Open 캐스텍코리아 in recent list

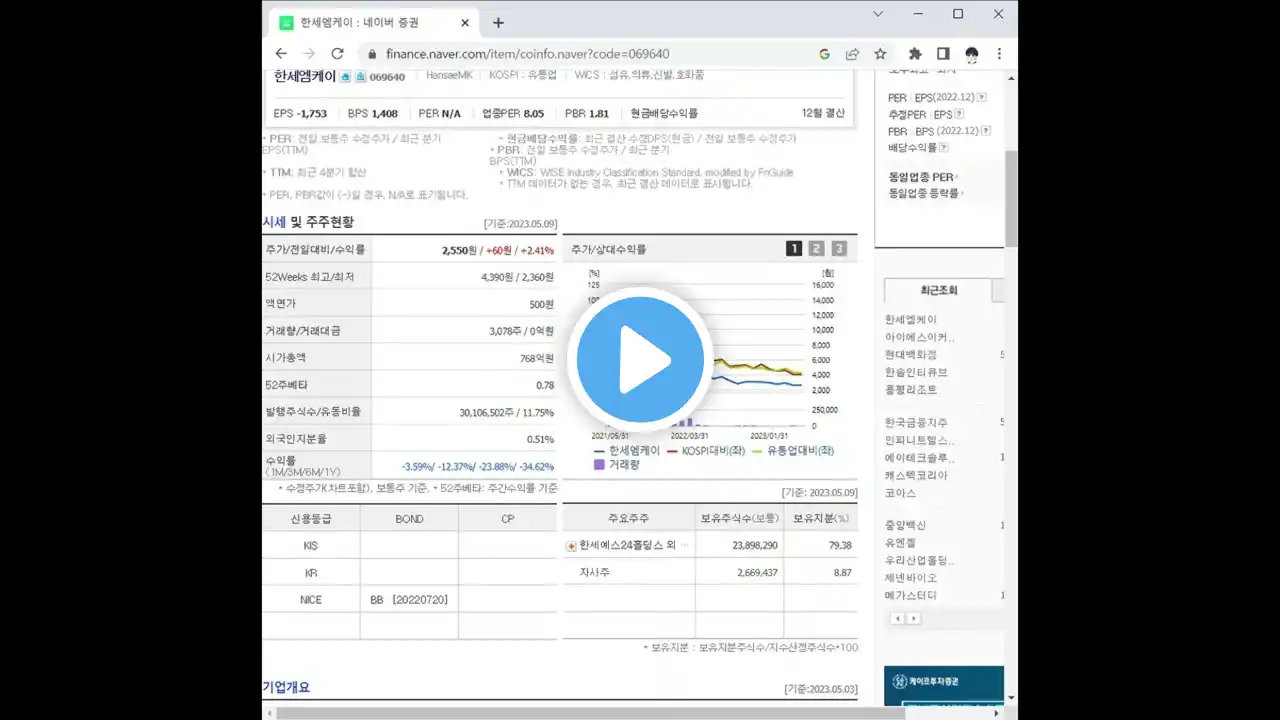(916, 475)
